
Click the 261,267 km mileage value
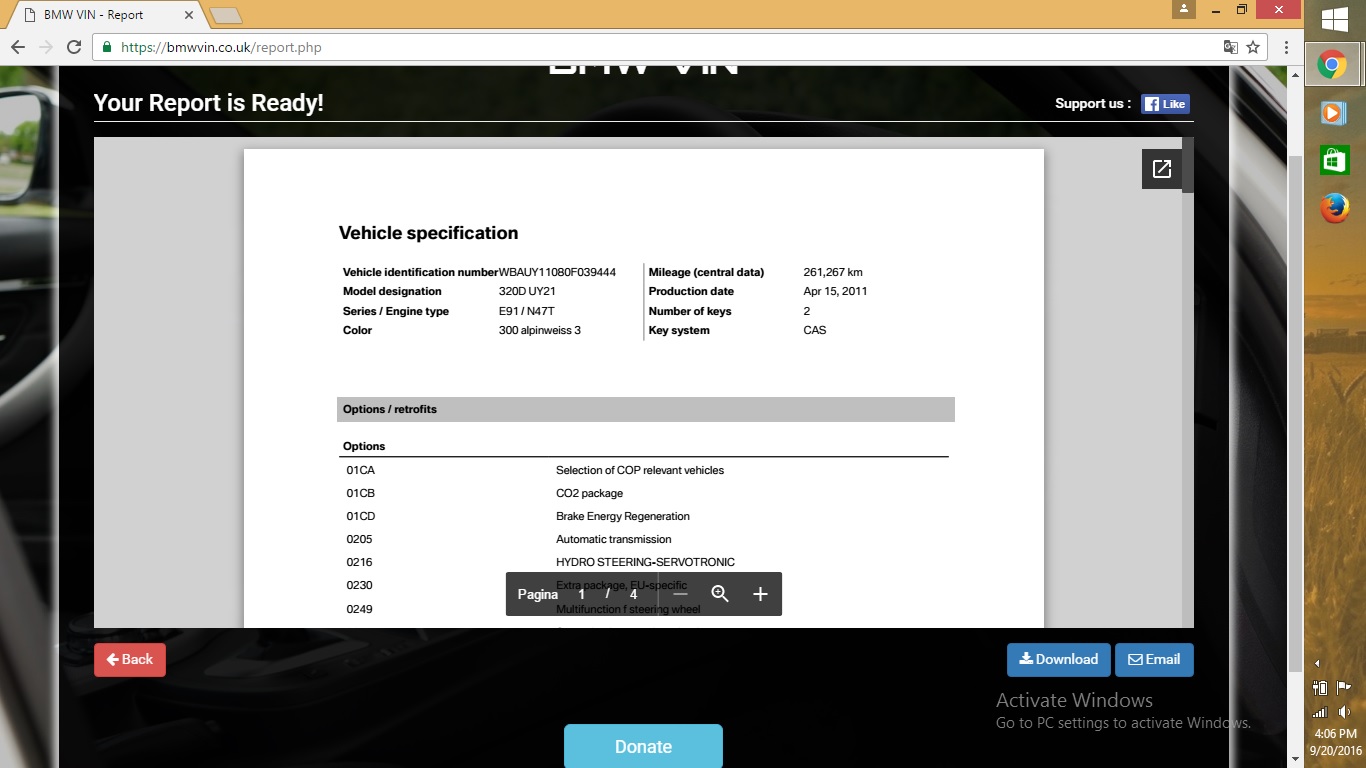click(833, 272)
